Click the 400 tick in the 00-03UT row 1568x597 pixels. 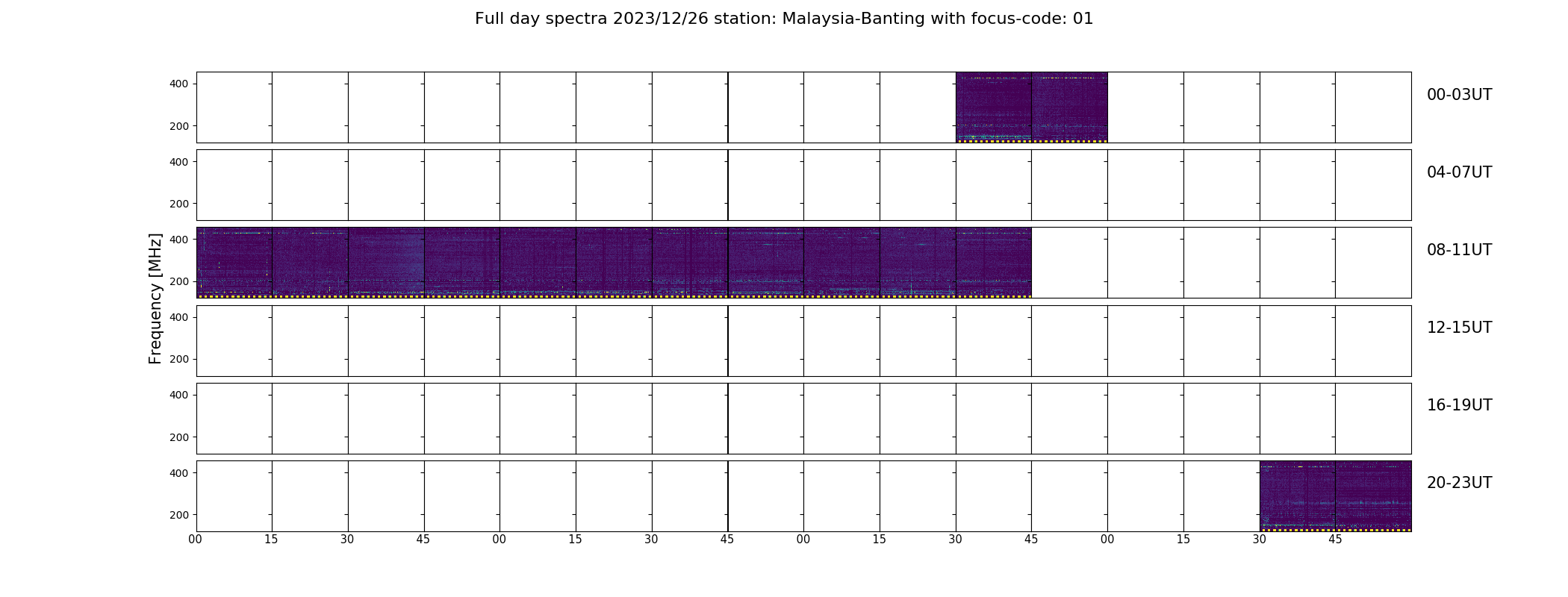pos(179,84)
